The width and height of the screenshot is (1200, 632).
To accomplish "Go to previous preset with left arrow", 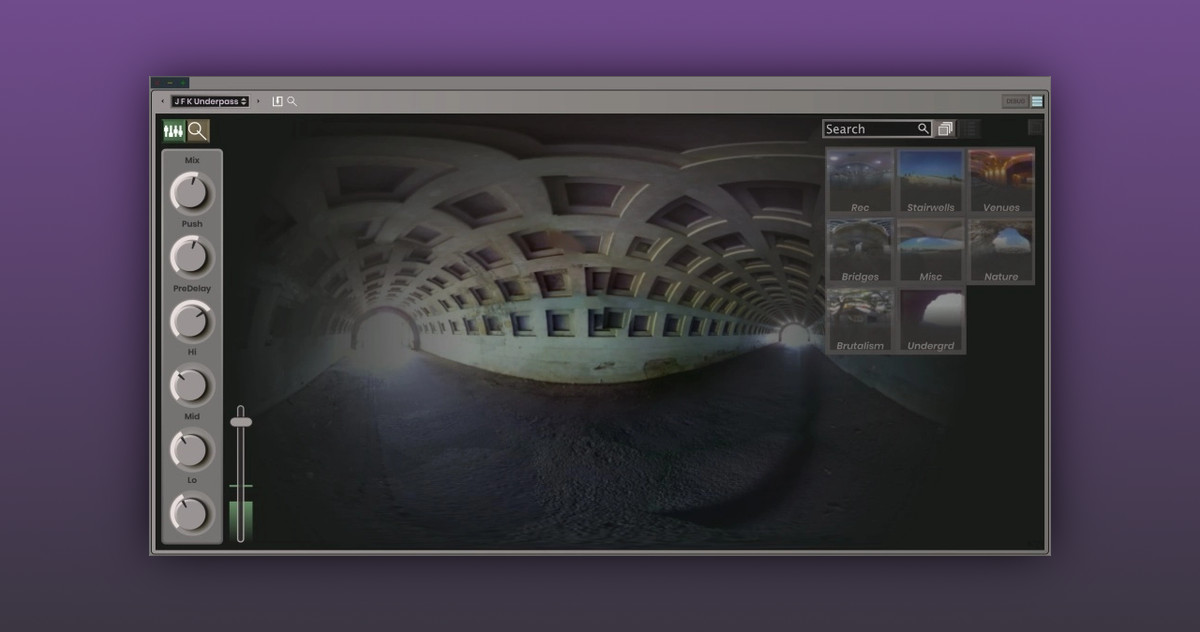I will [163, 101].
